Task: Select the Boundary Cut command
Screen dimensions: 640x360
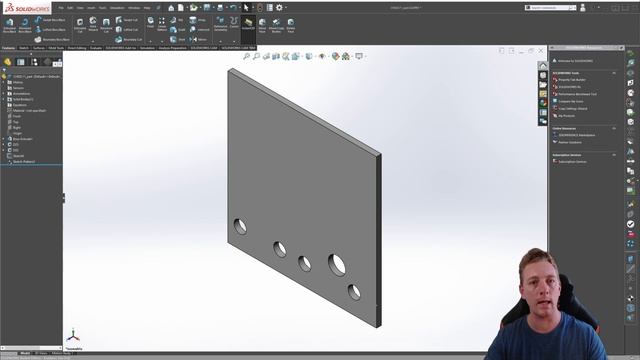Action: click(x=129, y=40)
